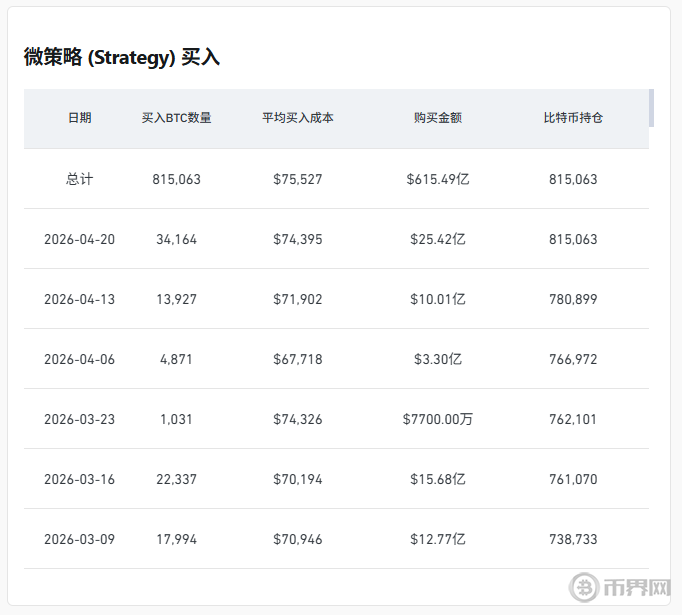This screenshot has width=682, height=615.
Task: Click the table's vertical scrollbar thumb
Action: pyautogui.click(x=651, y=108)
